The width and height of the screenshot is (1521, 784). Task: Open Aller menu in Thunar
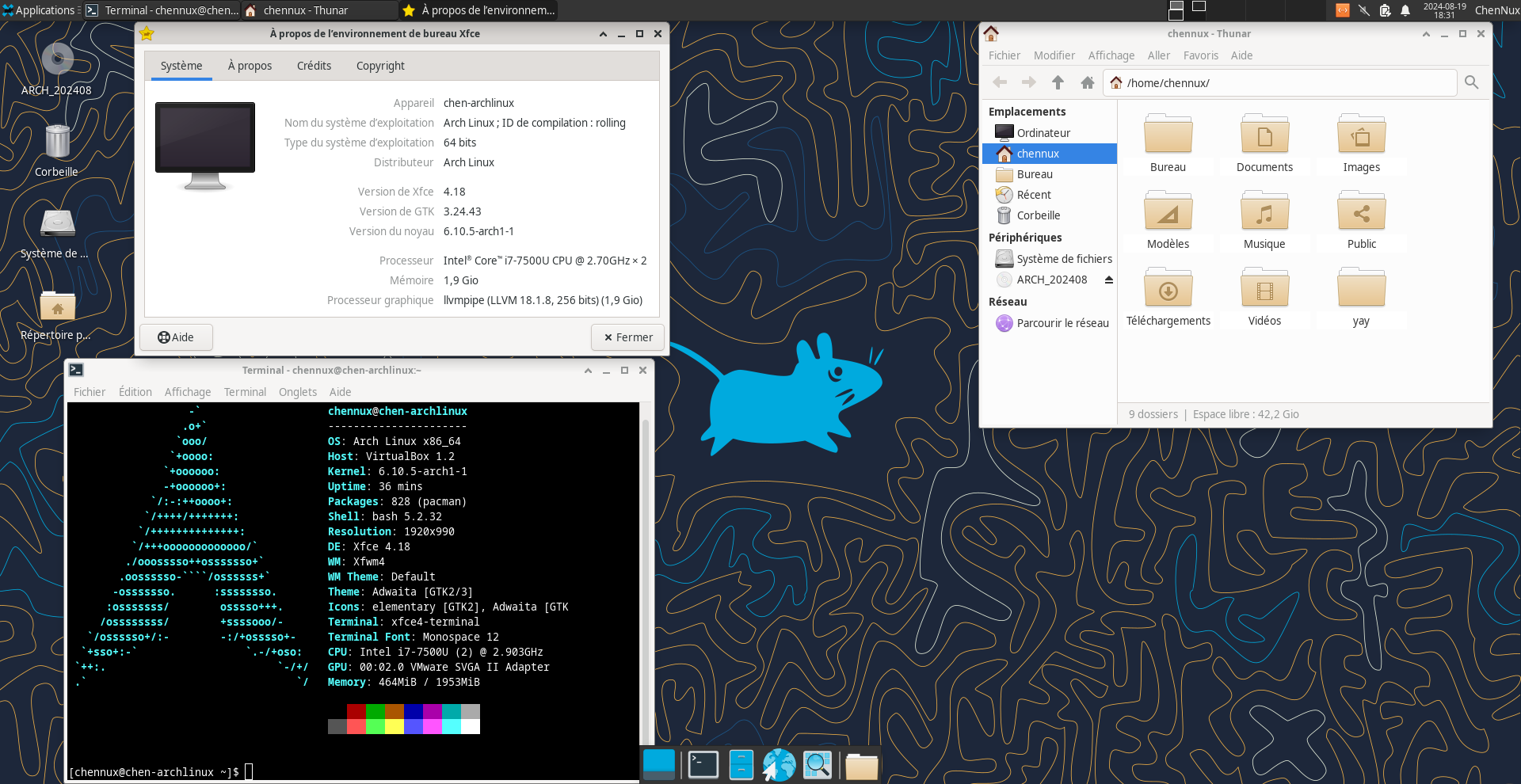pyautogui.click(x=1159, y=55)
